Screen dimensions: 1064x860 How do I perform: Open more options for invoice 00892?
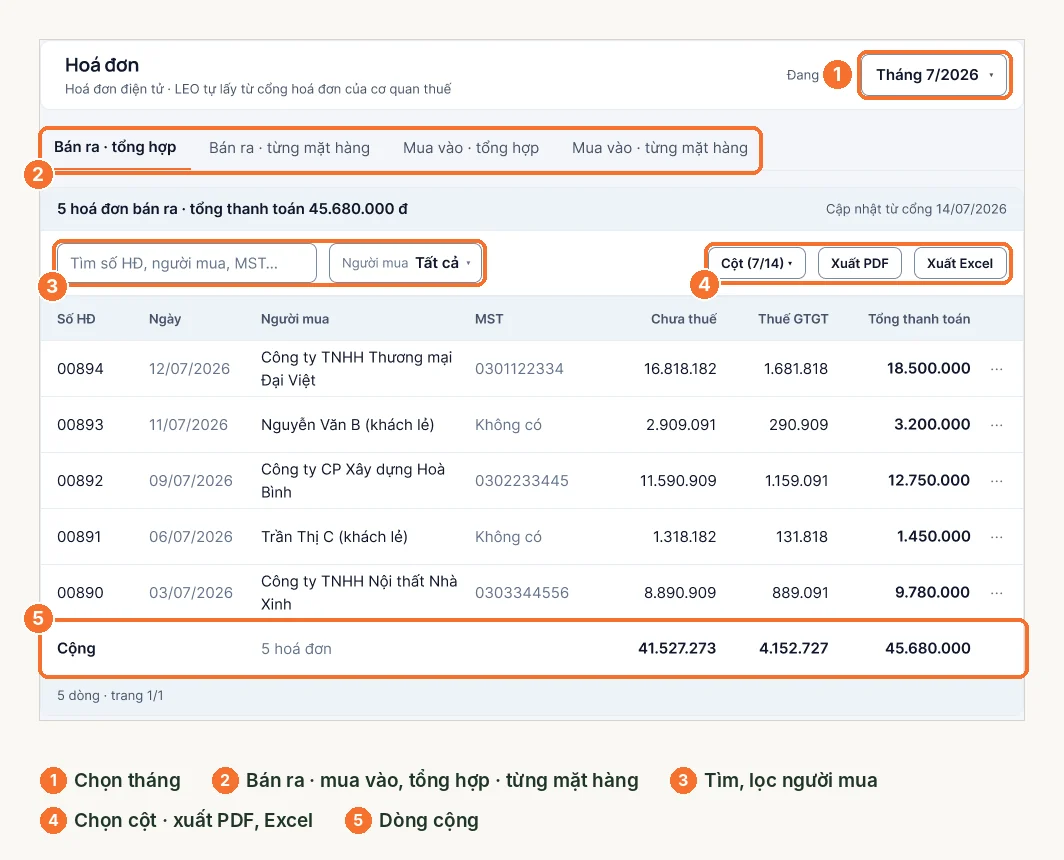pos(996,481)
